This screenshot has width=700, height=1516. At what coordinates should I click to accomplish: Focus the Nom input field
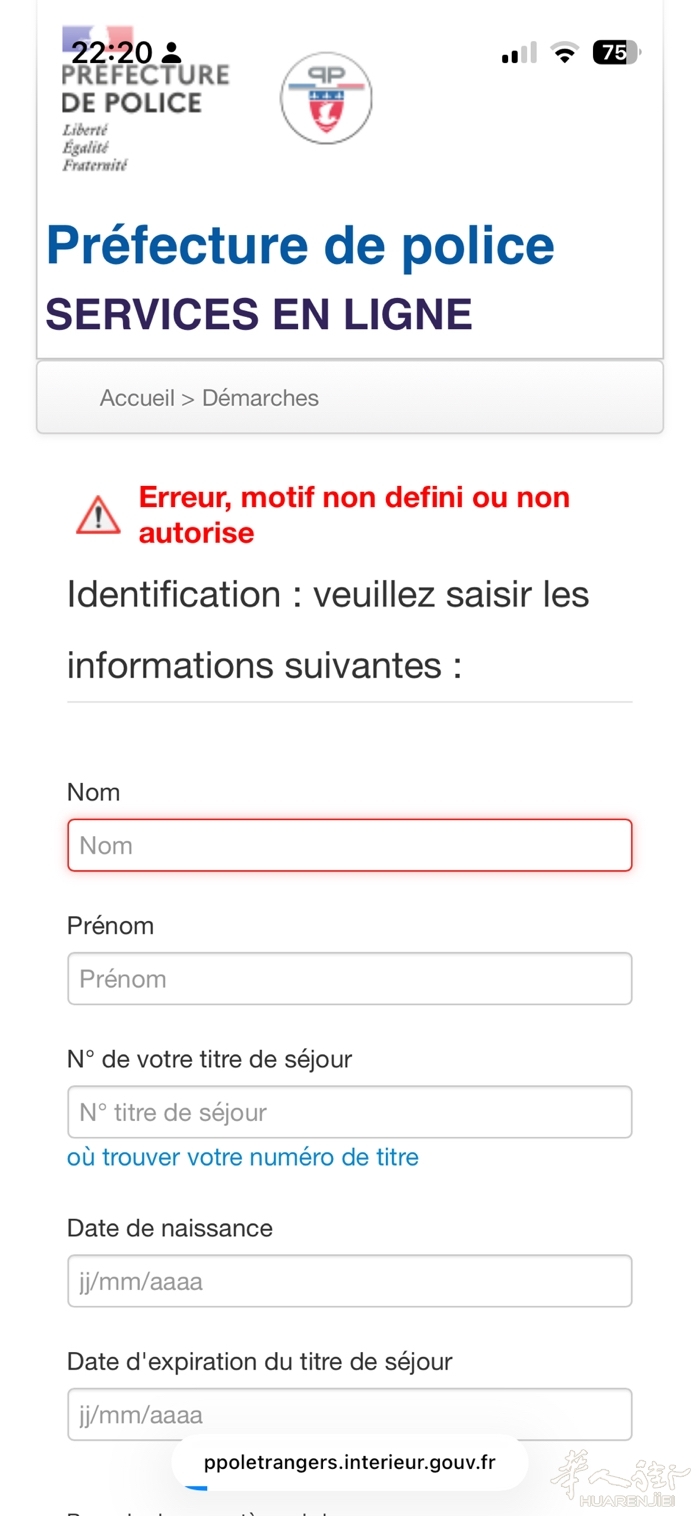click(349, 845)
